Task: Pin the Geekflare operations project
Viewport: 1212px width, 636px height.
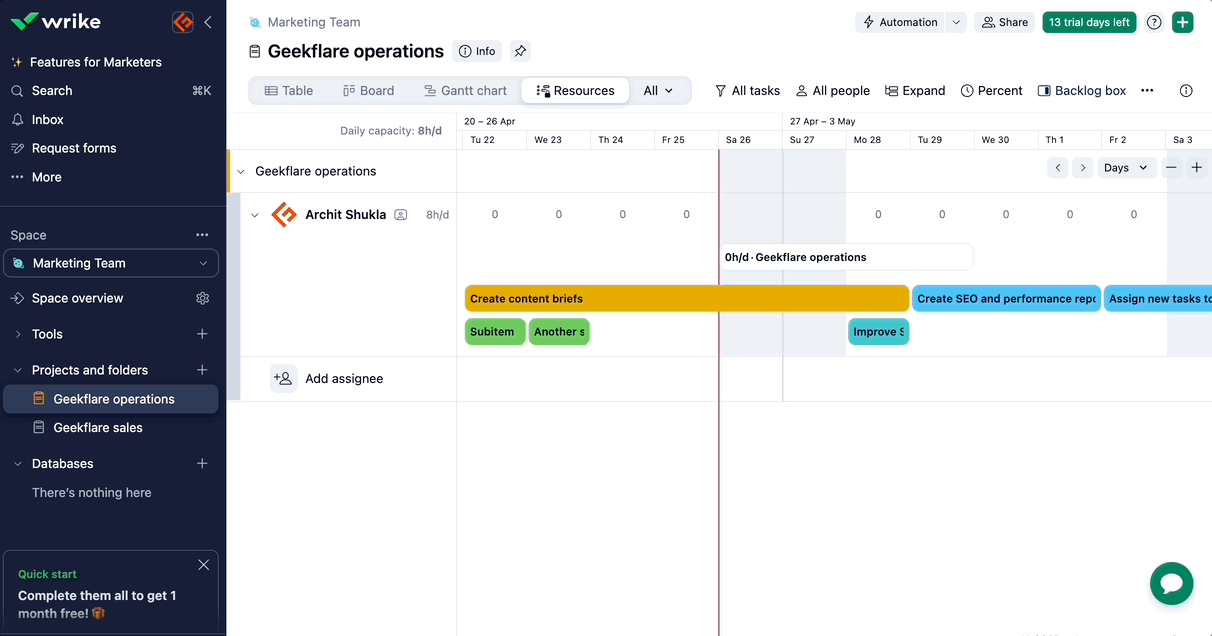Action: (519, 51)
